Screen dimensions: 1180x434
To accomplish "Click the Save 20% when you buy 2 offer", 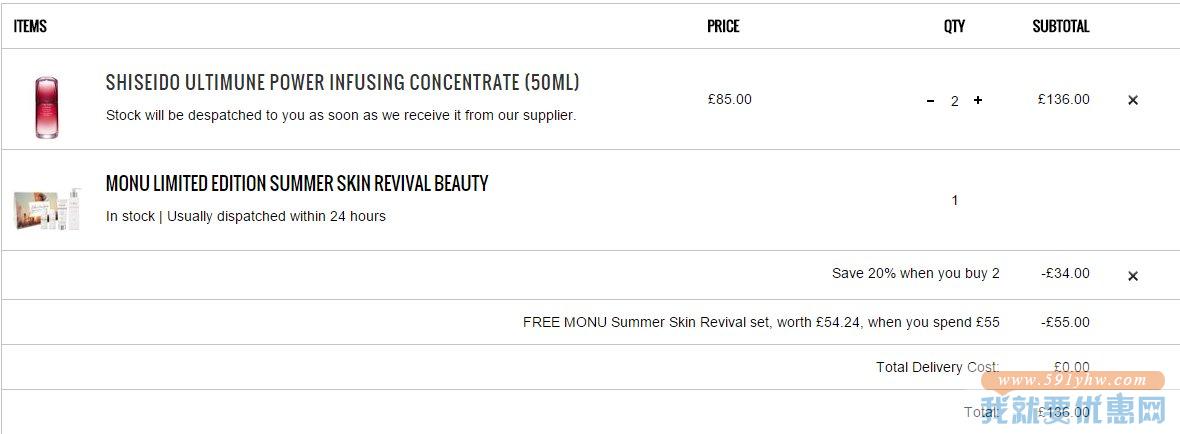I will [x=916, y=273].
